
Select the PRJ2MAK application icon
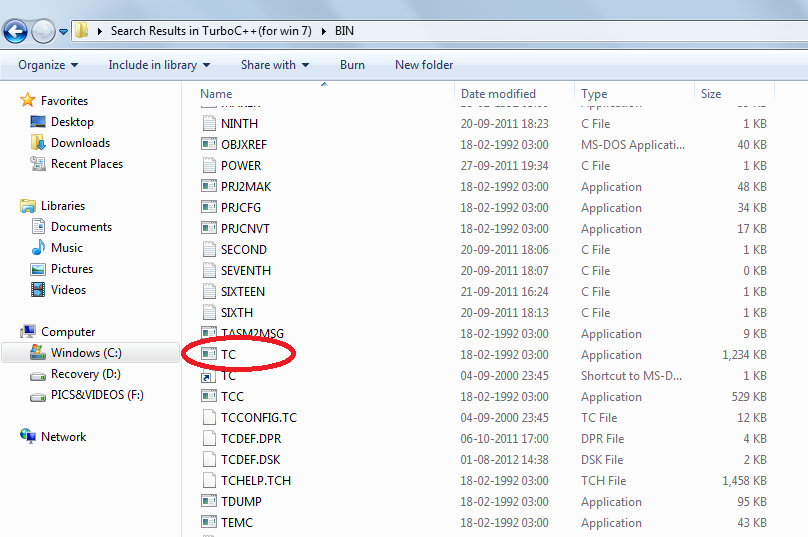point(209,186)
